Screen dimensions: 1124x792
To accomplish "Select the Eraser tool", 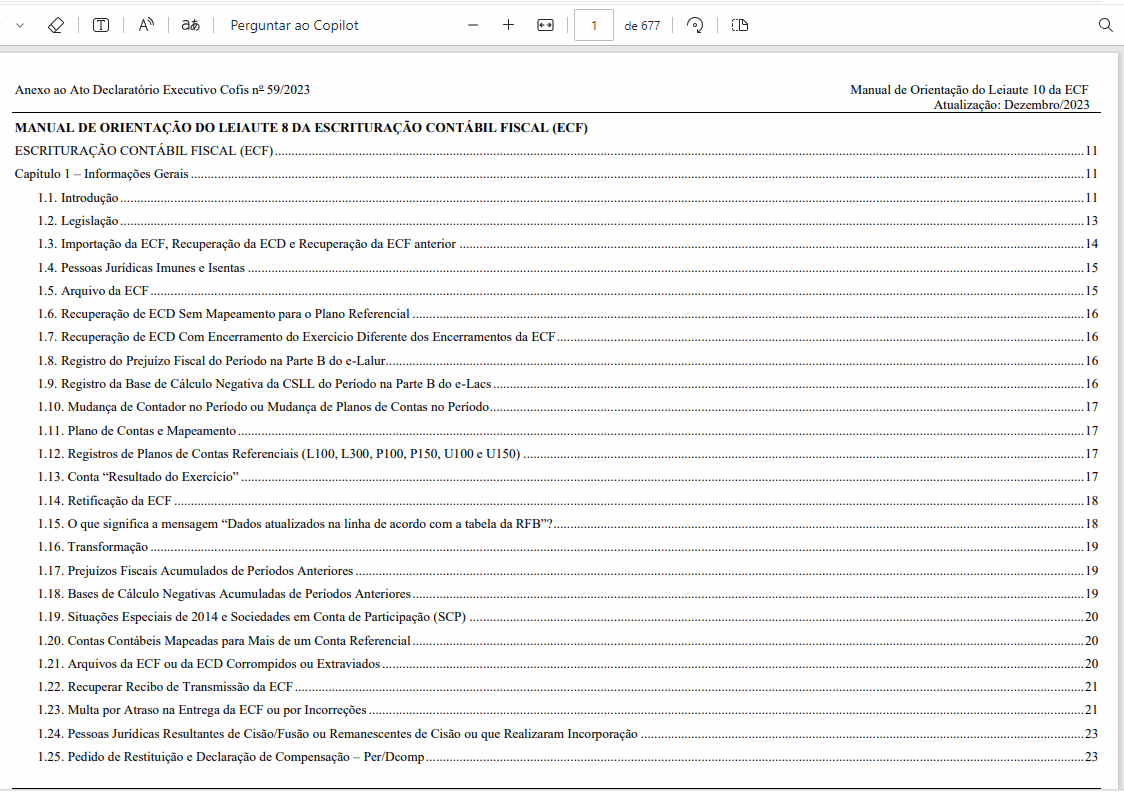I will [56, 25].
